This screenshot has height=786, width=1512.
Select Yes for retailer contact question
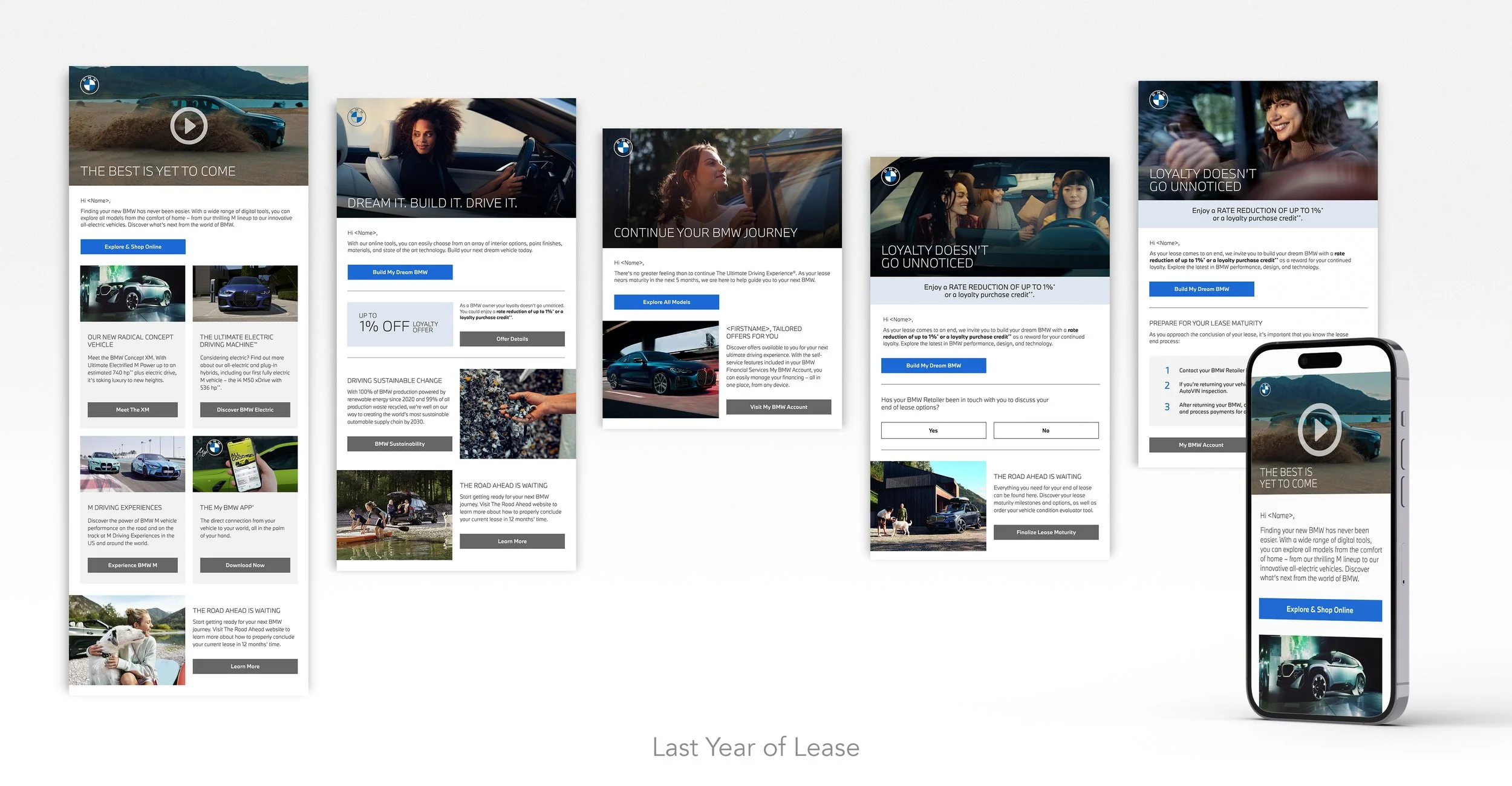point(933,431)
